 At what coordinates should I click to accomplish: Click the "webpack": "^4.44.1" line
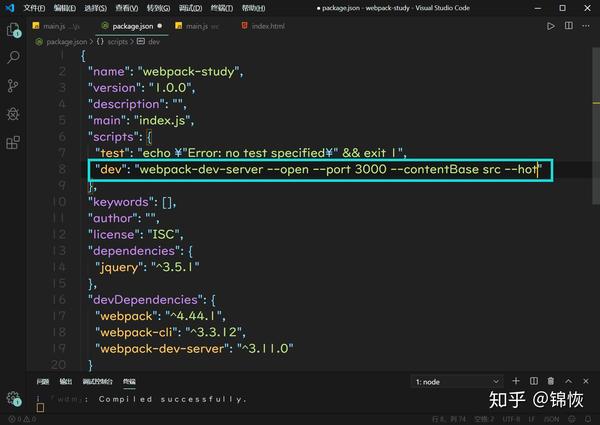tap(160, 316)
